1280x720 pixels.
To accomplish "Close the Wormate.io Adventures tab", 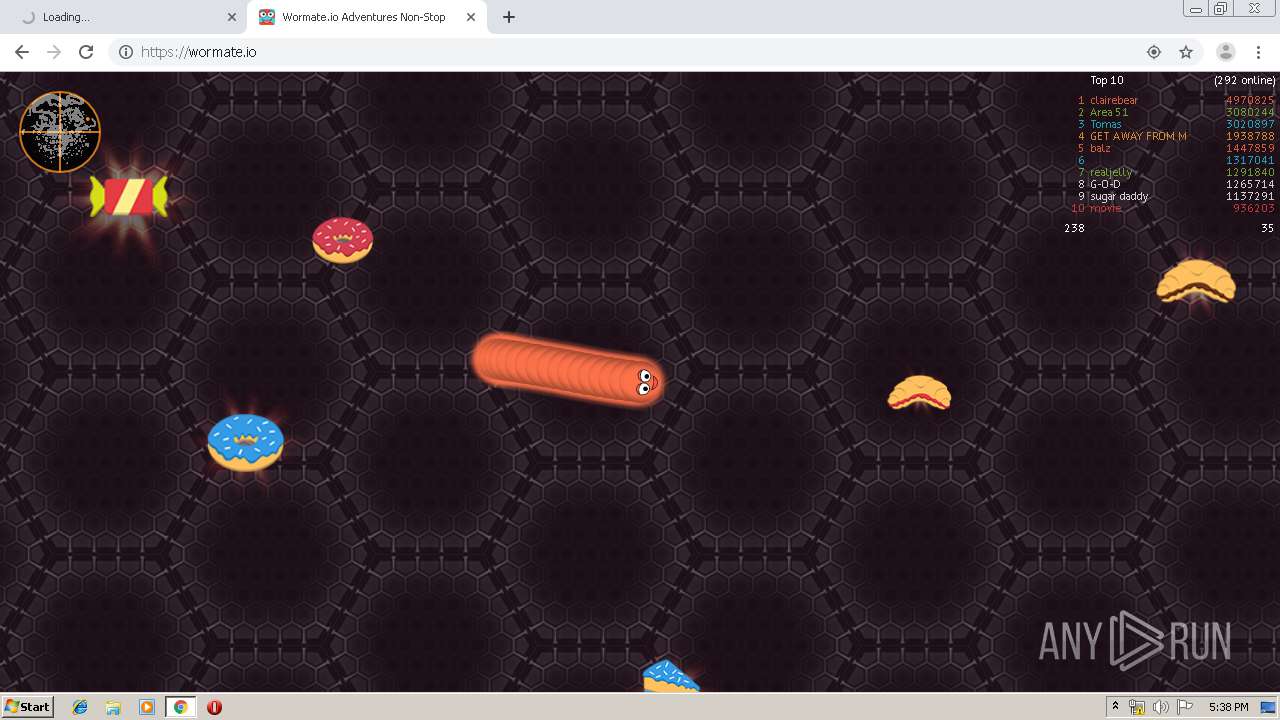I will [x=471, y=17].
